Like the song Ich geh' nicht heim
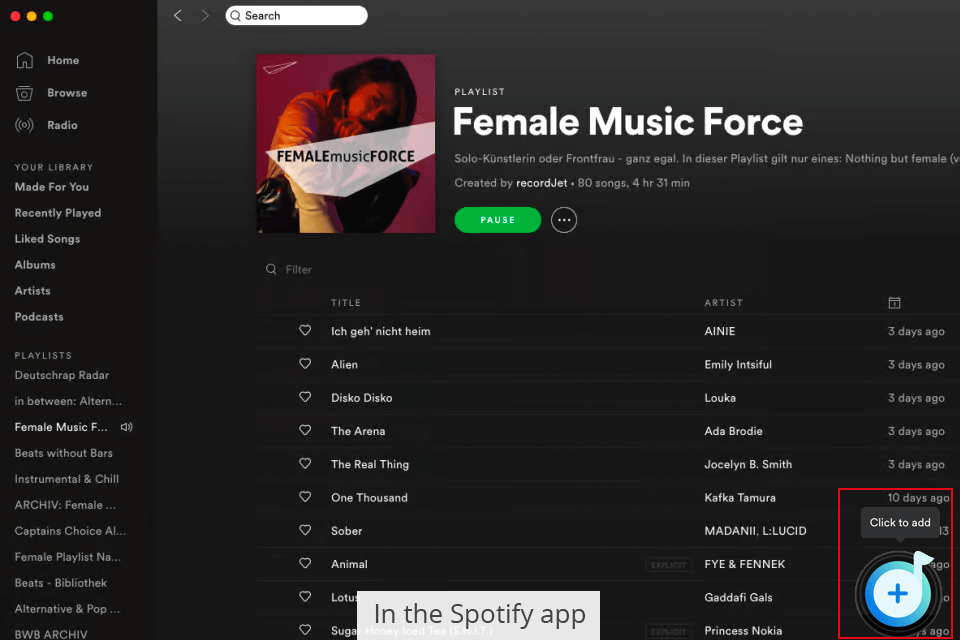The image size is (960, 640). pos(305,331)
